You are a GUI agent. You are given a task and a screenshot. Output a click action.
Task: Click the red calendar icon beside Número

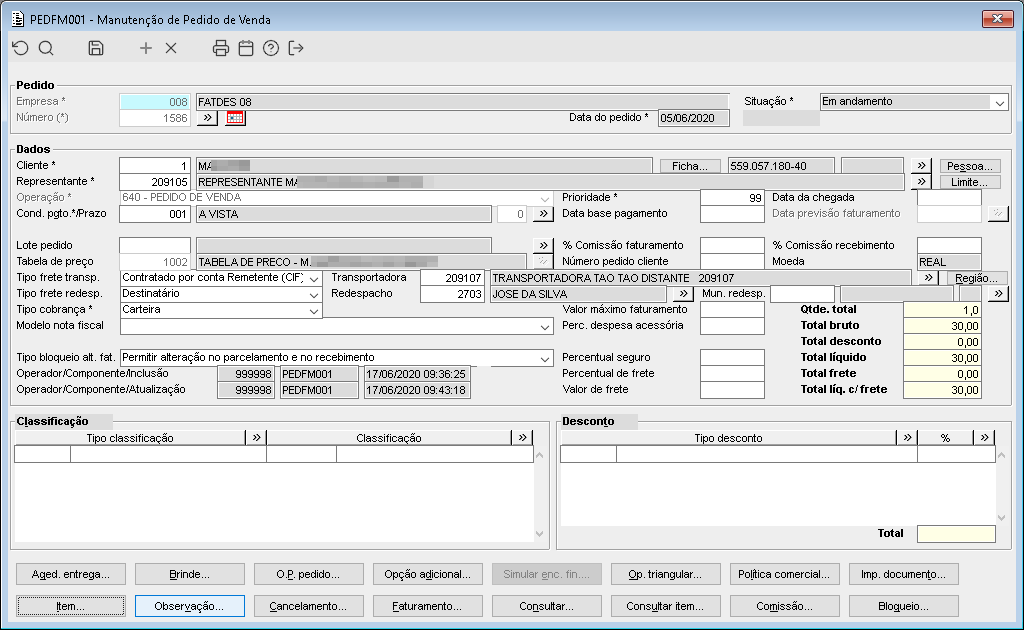pyautogui.click(x=235, y=118)
